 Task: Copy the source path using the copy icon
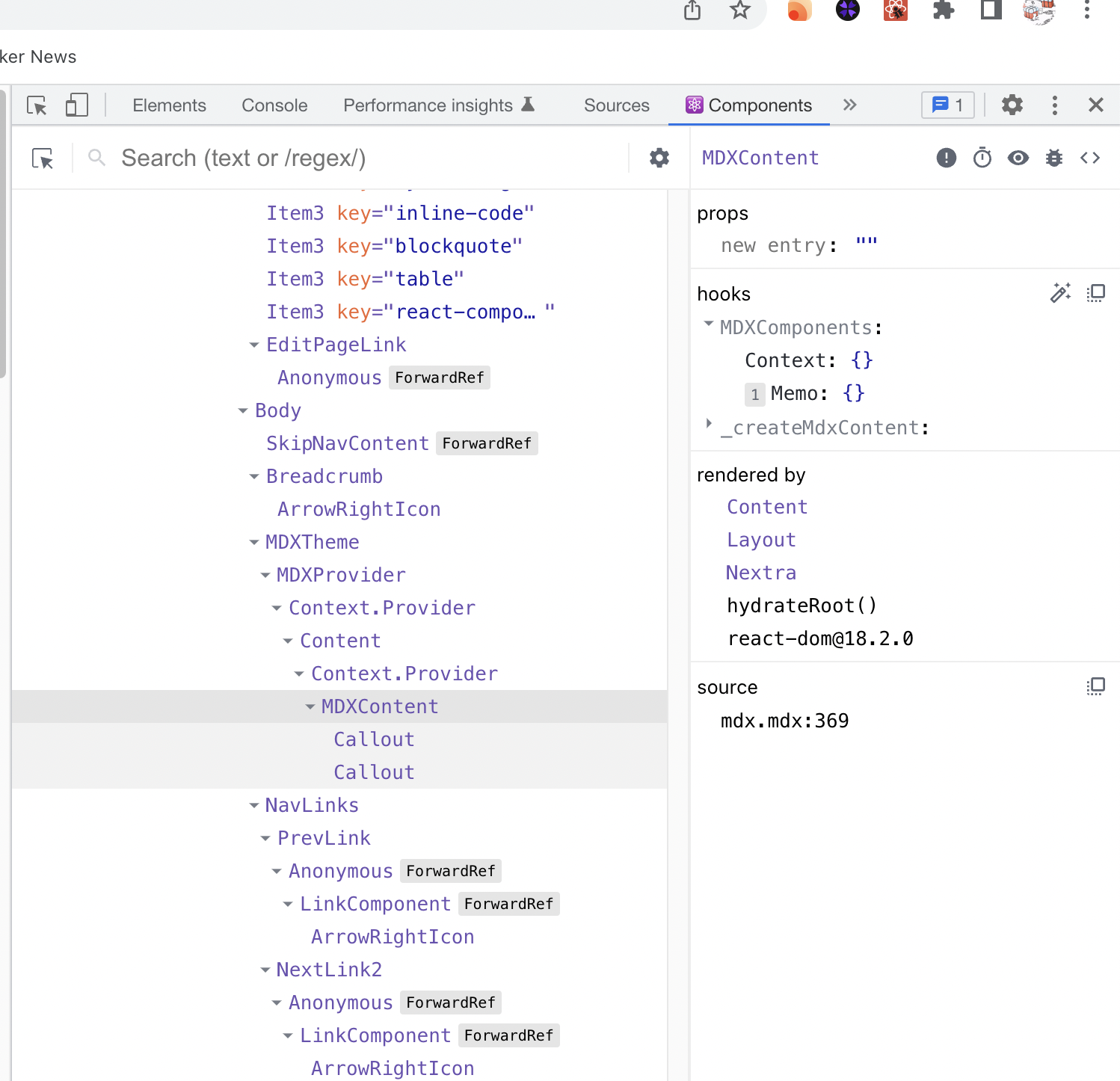1095,686
